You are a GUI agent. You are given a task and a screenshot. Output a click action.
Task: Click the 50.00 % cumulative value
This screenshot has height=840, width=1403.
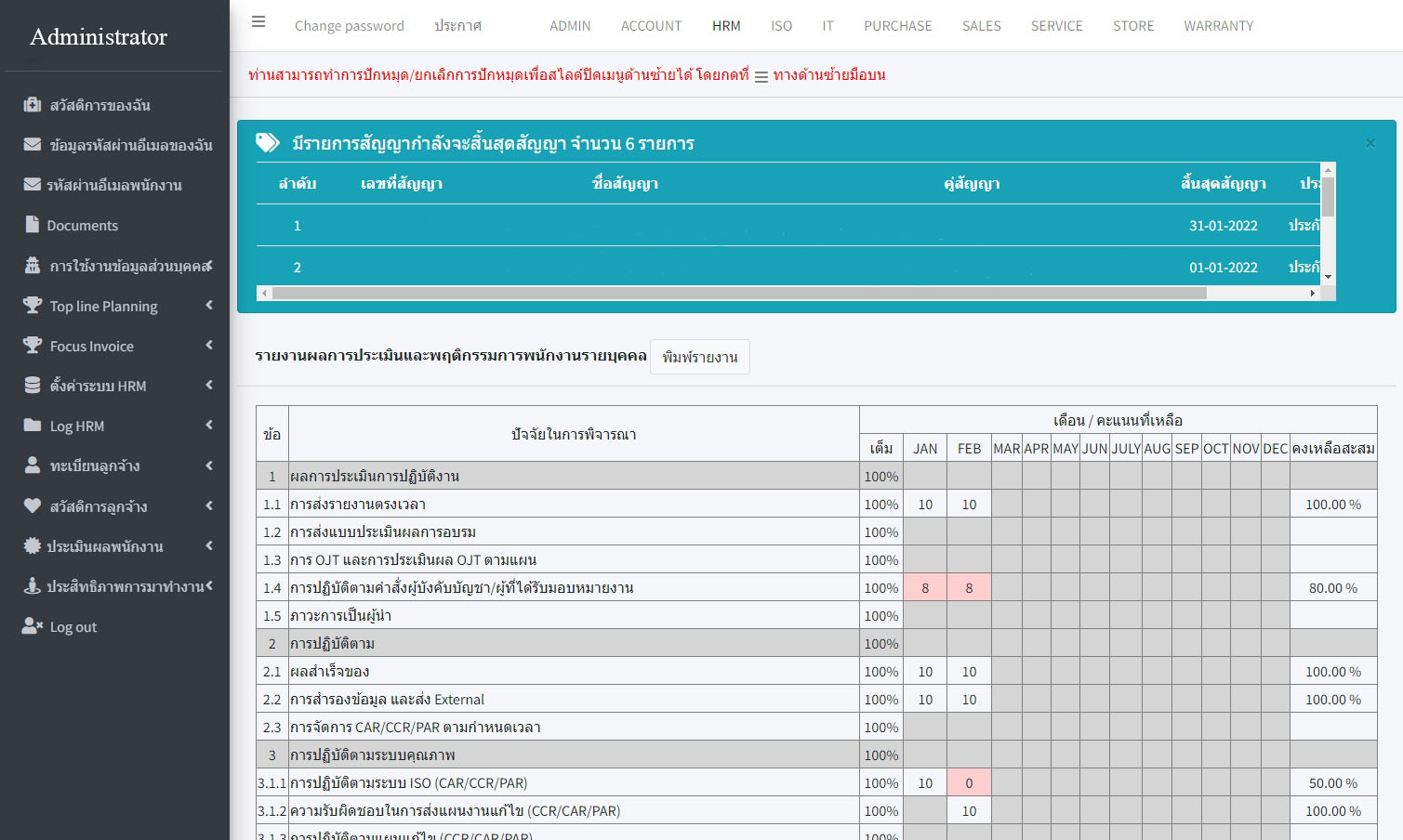pos(1332,782)
